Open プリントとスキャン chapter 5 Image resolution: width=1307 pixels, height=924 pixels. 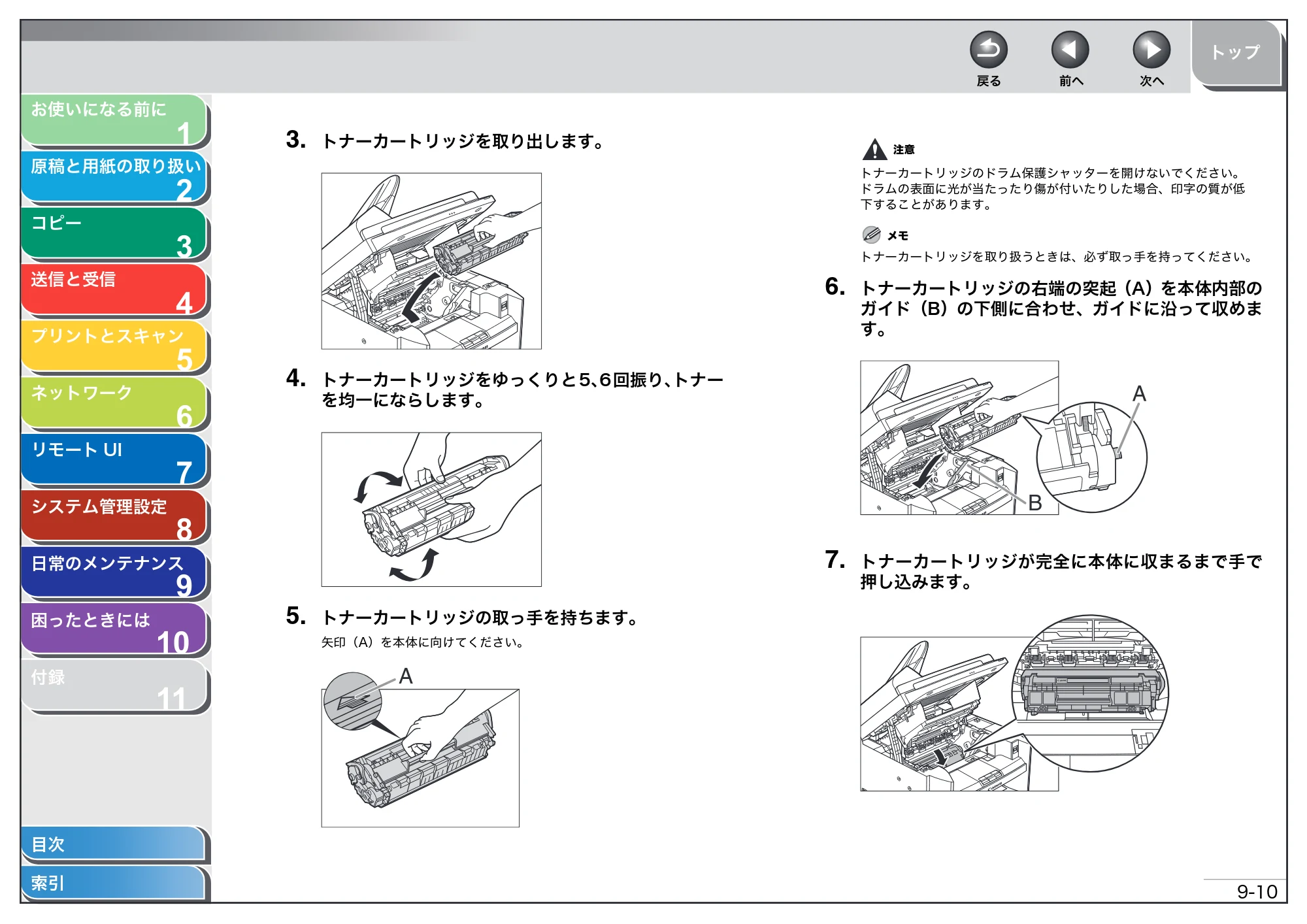(114, 347)
